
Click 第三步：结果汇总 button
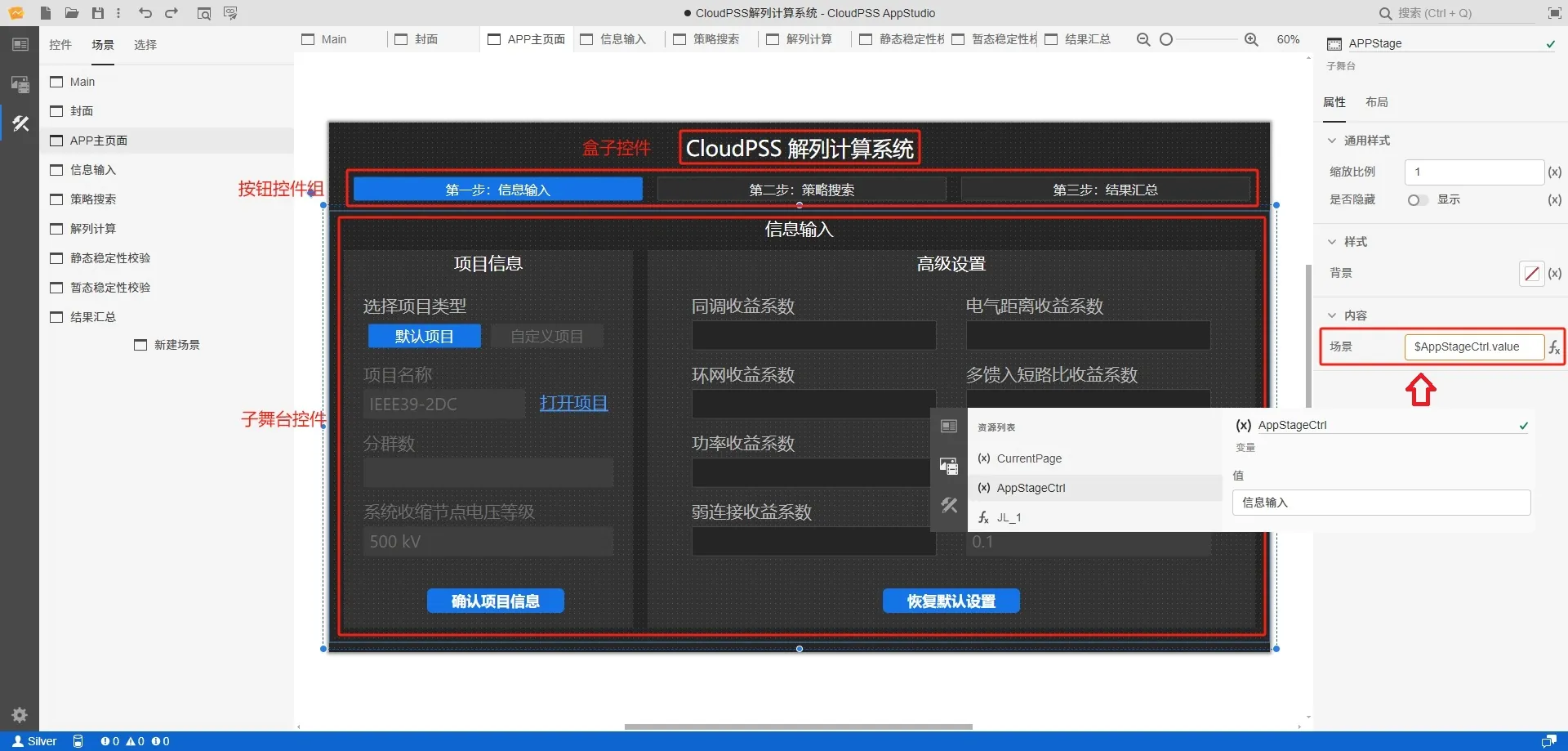point(1106,190)
